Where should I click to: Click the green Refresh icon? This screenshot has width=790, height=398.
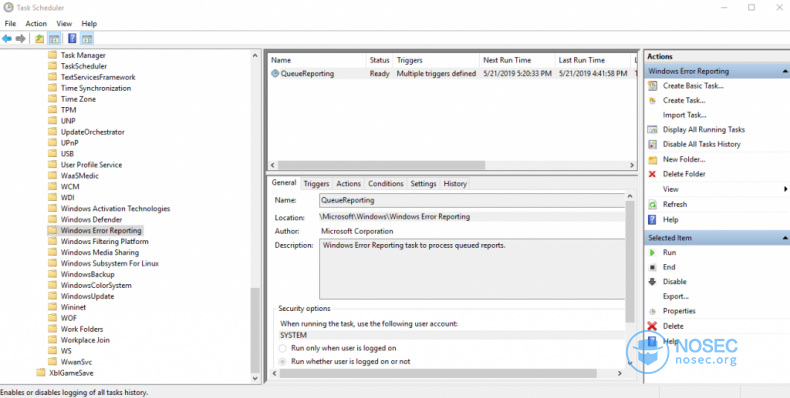pos(652,205)
